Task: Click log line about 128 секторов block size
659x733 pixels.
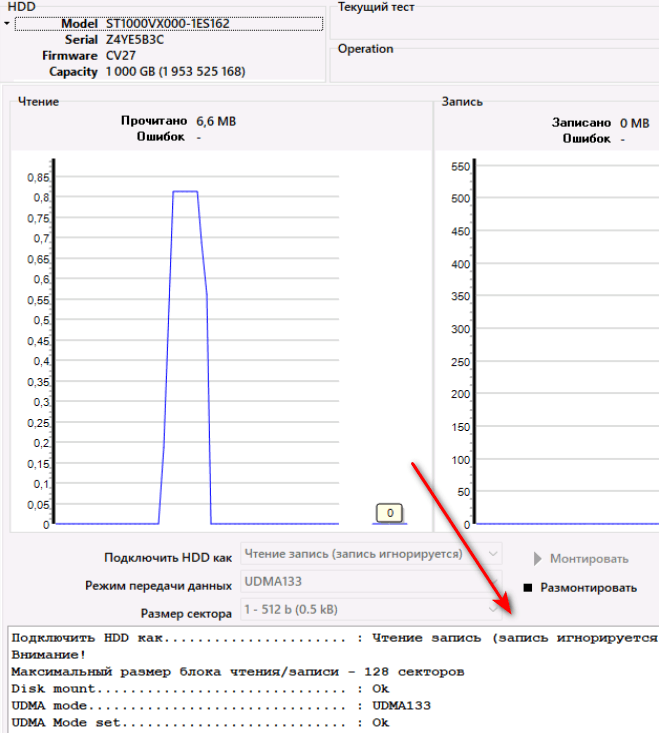Action: coord(238,672)
